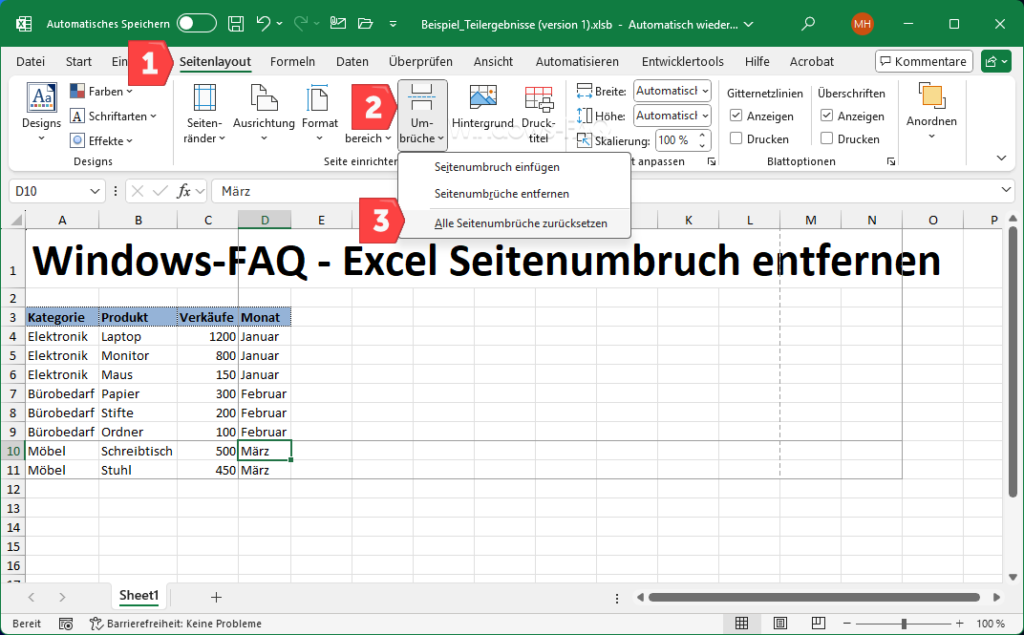Image resolution: width=1024 pixels, height=635 pixels.
Task: Open the Drucktitel dialog
Action: point(538,113)
